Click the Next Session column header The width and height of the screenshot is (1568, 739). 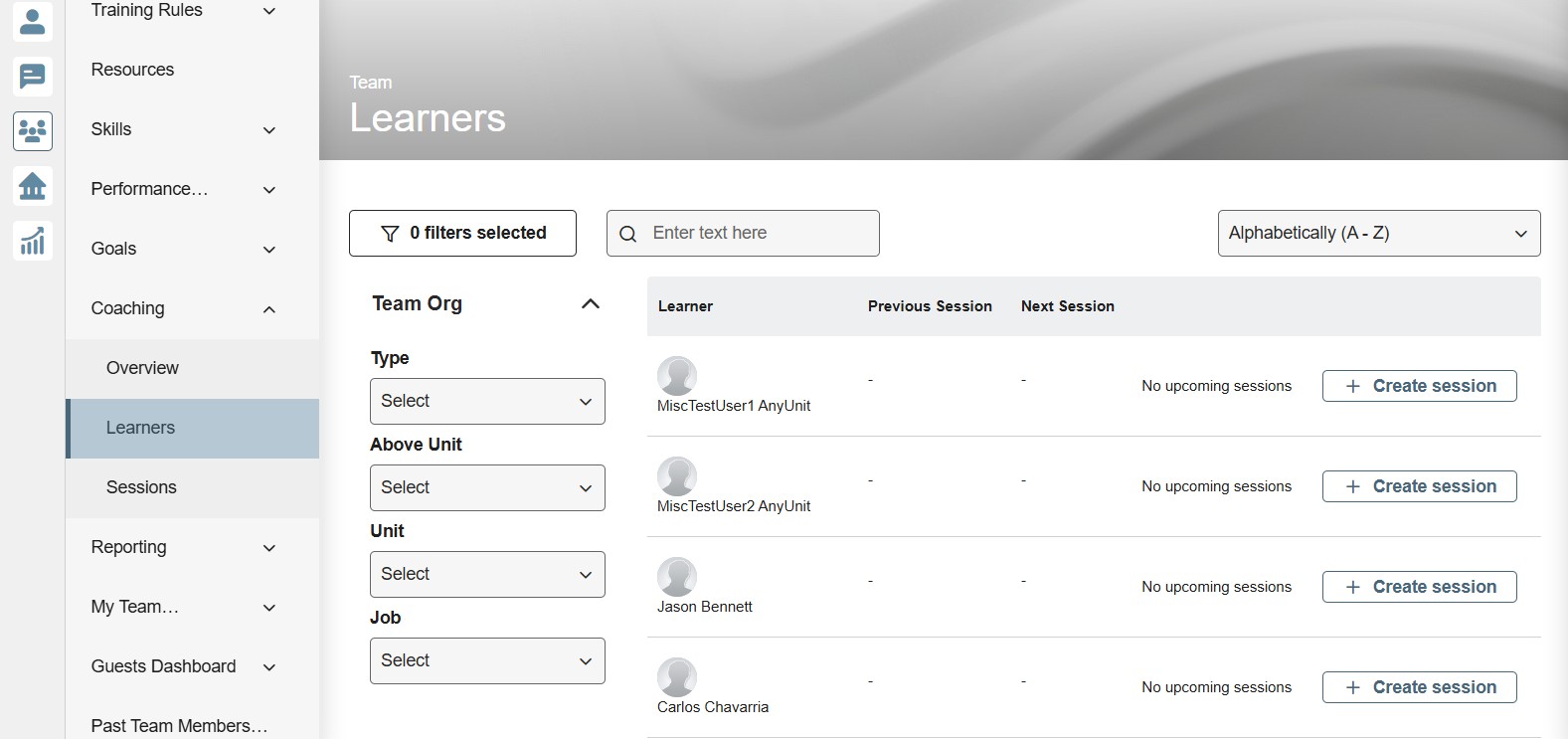(x=1067, y=306)
